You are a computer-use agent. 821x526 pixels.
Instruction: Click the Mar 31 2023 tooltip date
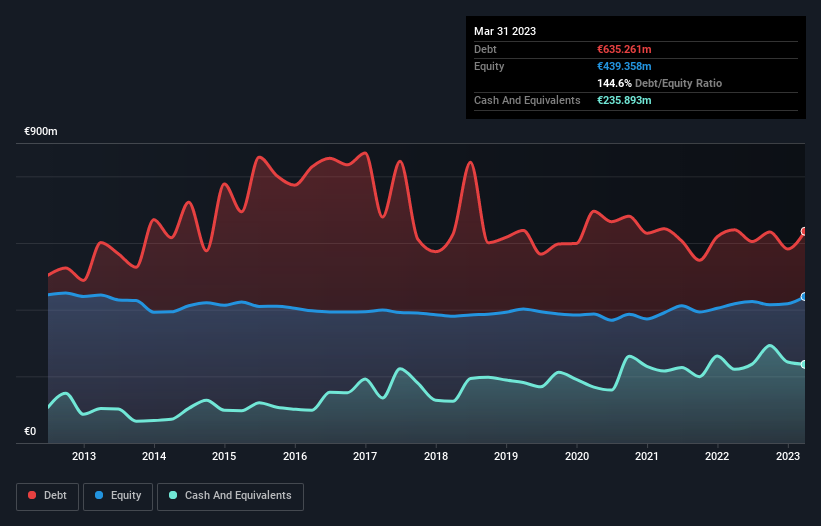505,31
